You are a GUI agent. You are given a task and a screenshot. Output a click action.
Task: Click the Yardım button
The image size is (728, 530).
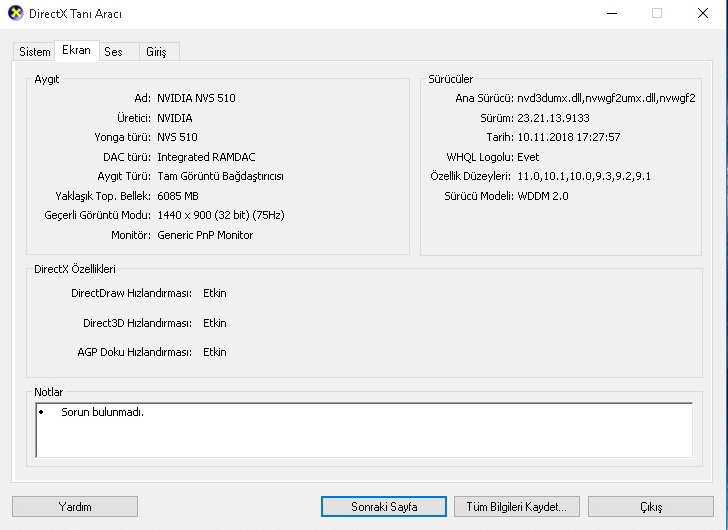[x=75, y=506]
